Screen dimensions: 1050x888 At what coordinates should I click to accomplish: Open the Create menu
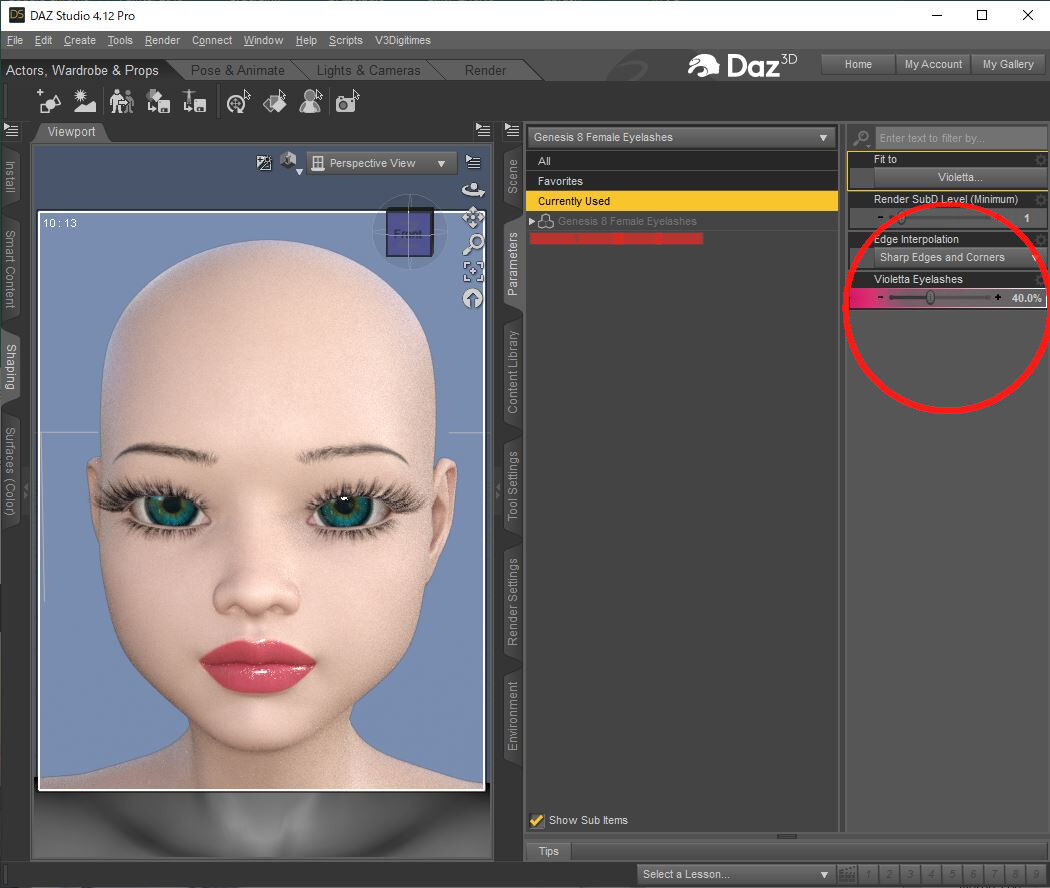coord(80,40)
